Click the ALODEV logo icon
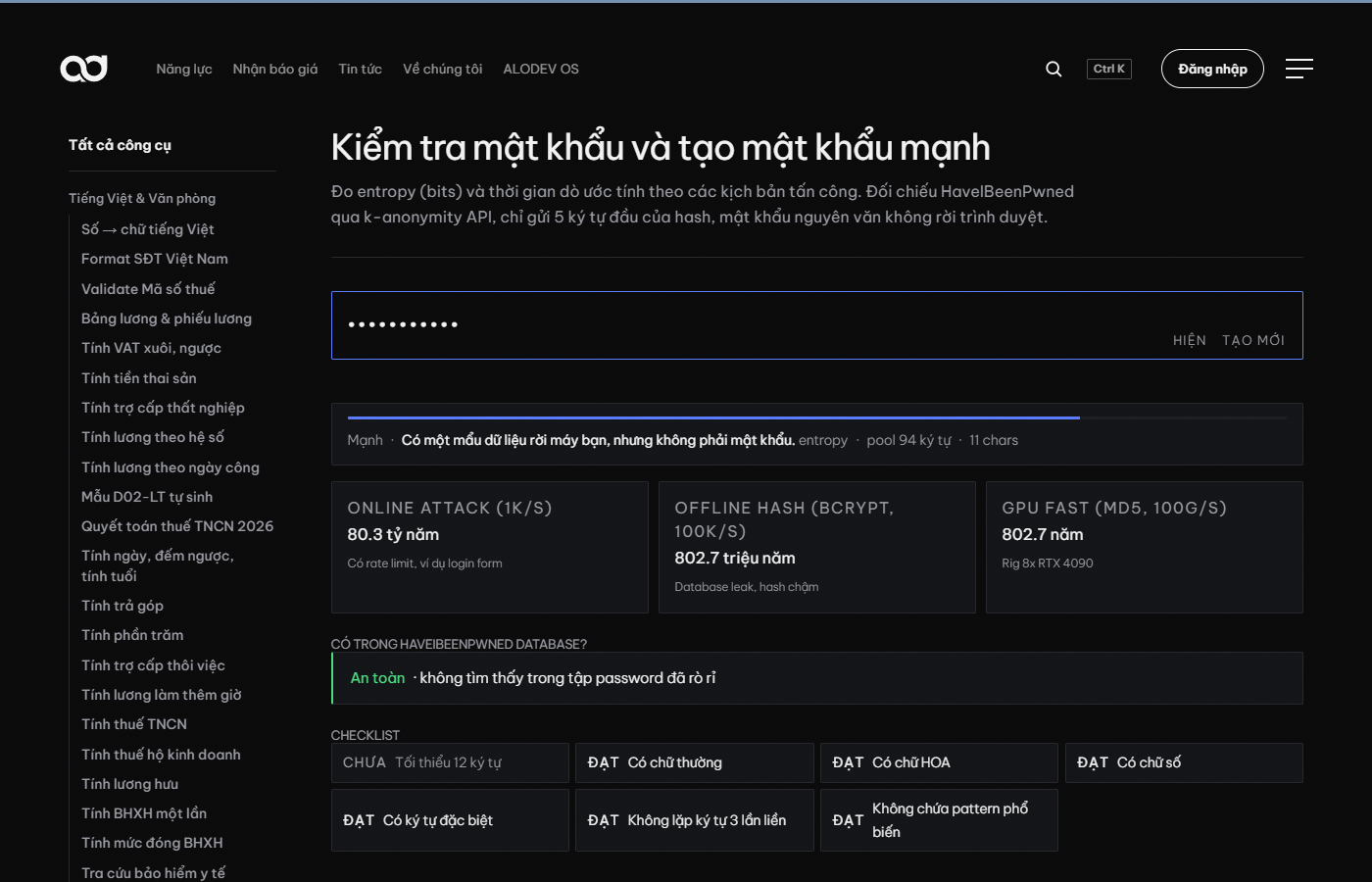The height and width of the screenshot is (882, 1372). point(83,69)
